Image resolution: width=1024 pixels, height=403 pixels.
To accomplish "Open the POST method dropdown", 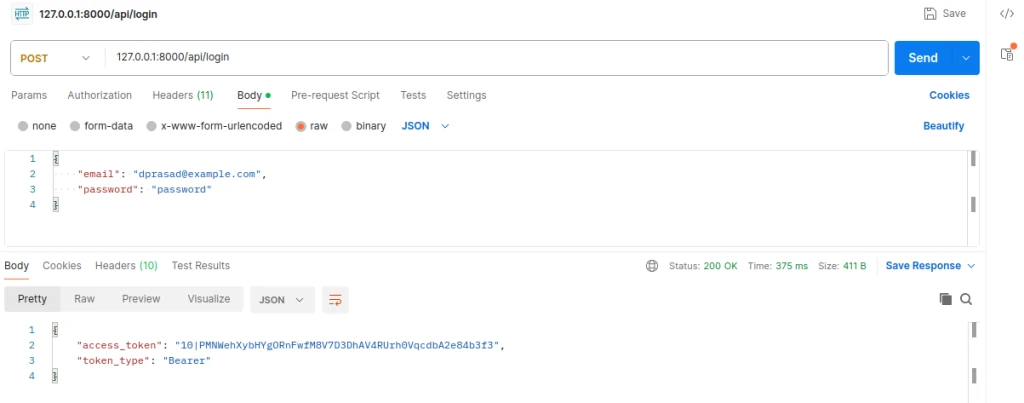I will coord(57,58).
